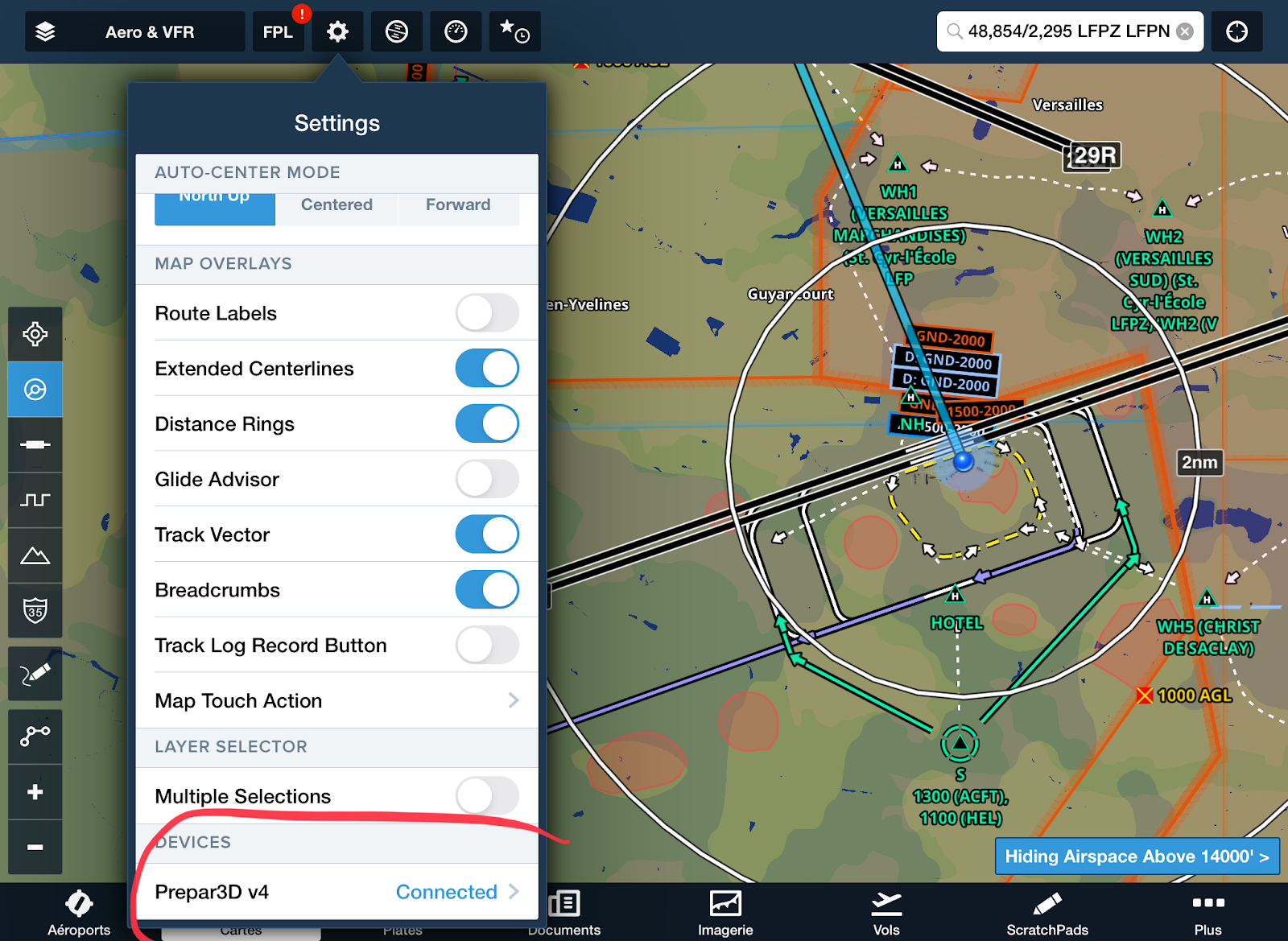This screenshot has height=941, width=1288.
Task: Click the profile view icon in sidebar
Action: 35,500
